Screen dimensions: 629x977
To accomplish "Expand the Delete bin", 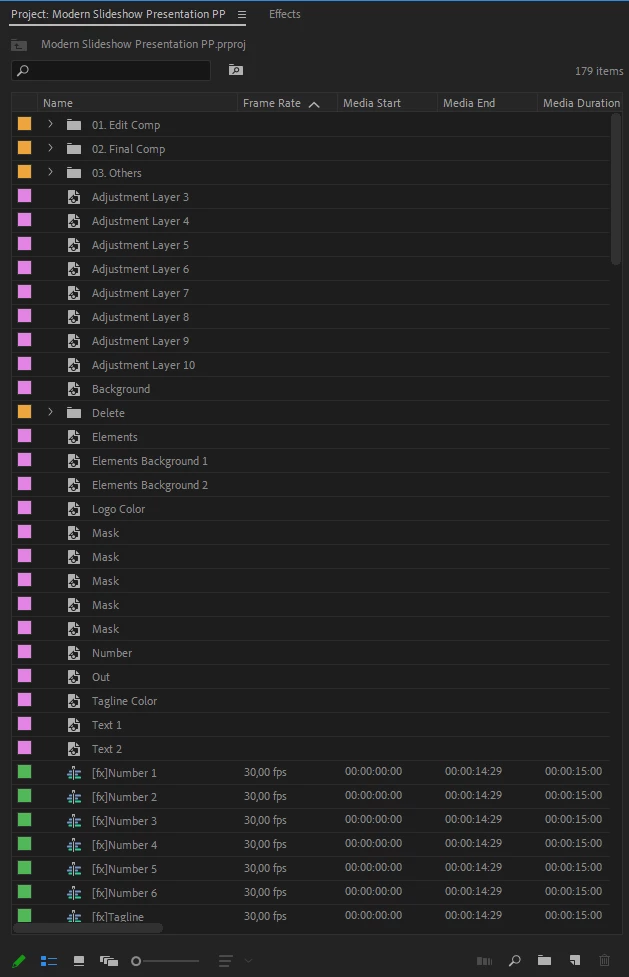I will coord(50,412).
